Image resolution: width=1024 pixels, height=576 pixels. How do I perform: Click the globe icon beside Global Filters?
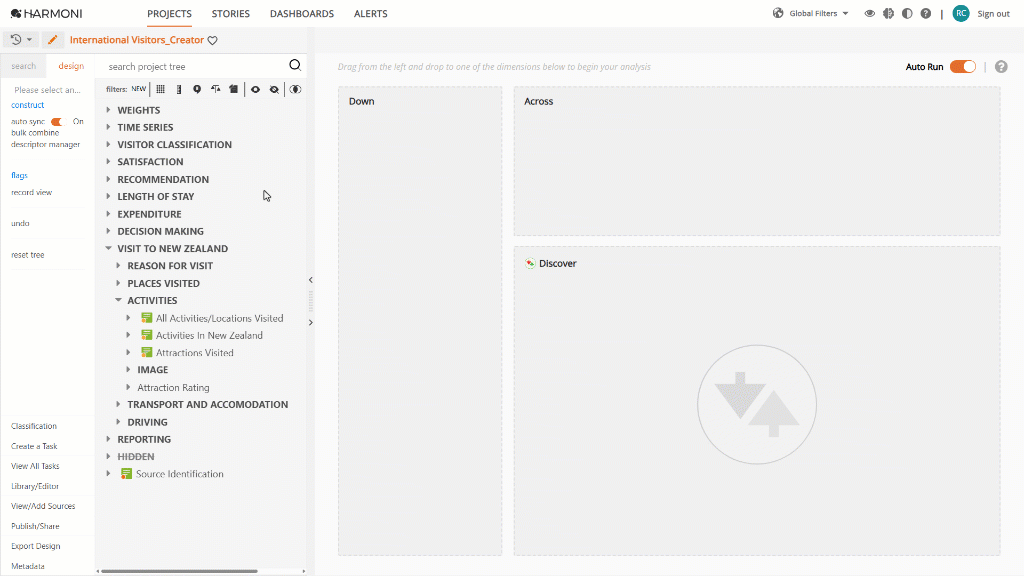coord(778,13)
